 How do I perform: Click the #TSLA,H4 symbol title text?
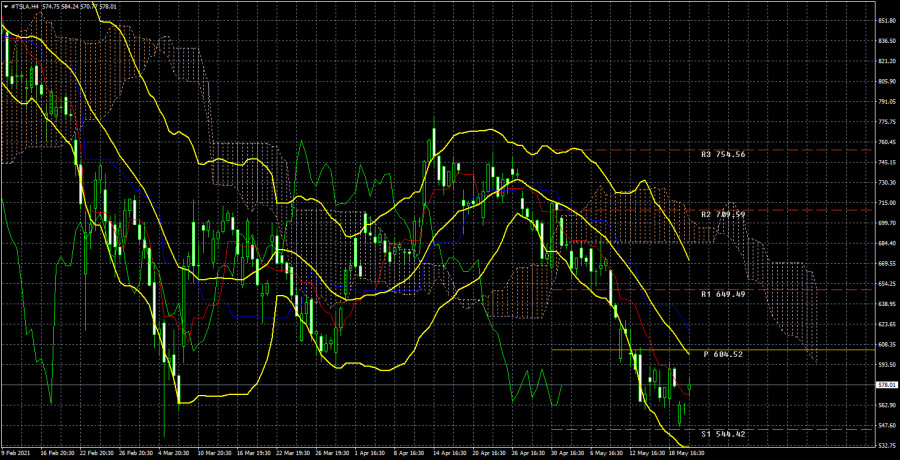(26, 5)
